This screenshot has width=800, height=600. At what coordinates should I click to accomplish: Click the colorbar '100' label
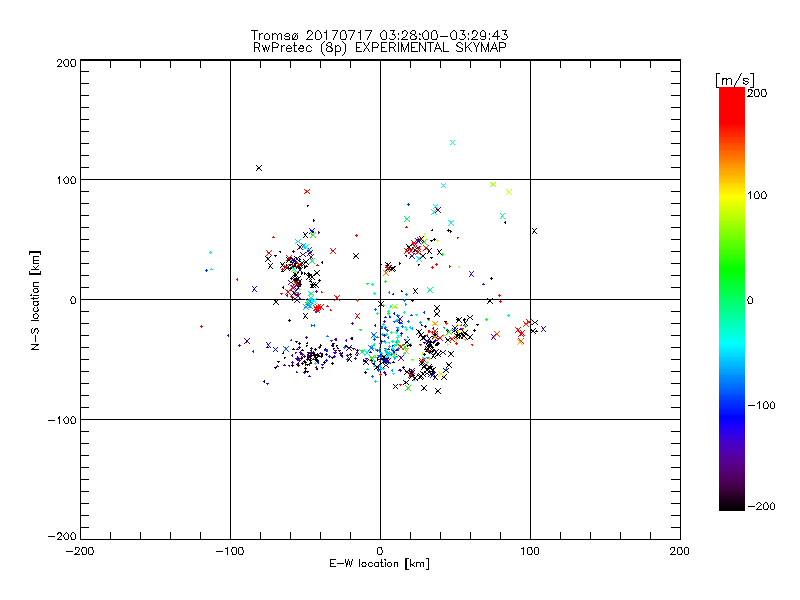[x=757, y=195]
